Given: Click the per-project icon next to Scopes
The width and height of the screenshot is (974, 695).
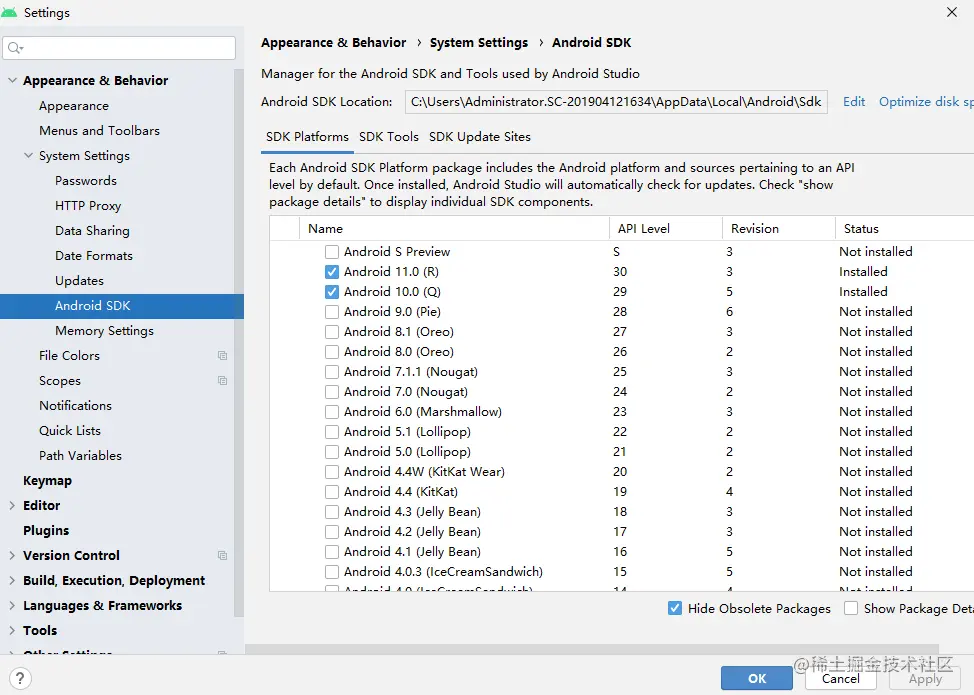Looking at the screenshot, I should point(222,380).
